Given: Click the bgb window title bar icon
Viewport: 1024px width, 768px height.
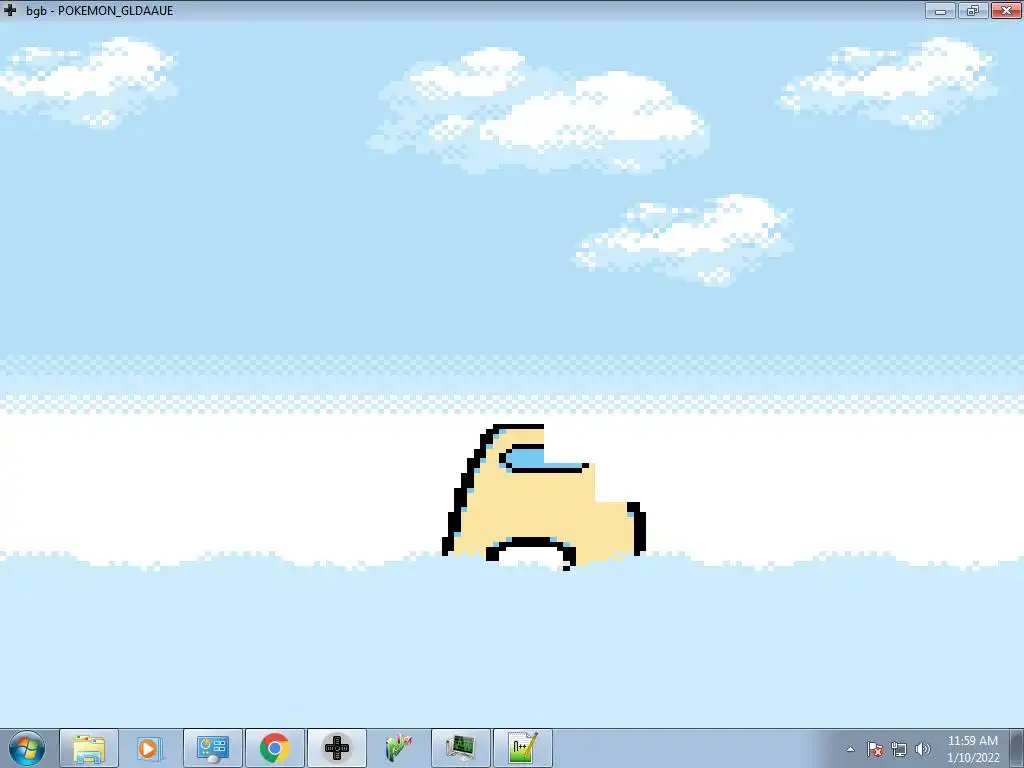Looking at the screenshot, I should tap(10, 10).
